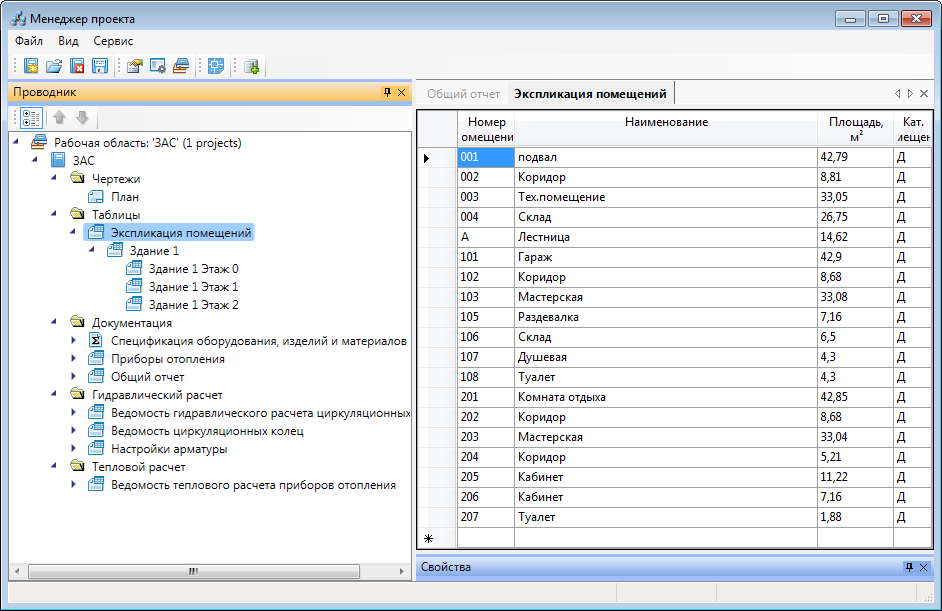Collapse the Рабочая область root node
The image size is (942, 611).
click(16, 142)
